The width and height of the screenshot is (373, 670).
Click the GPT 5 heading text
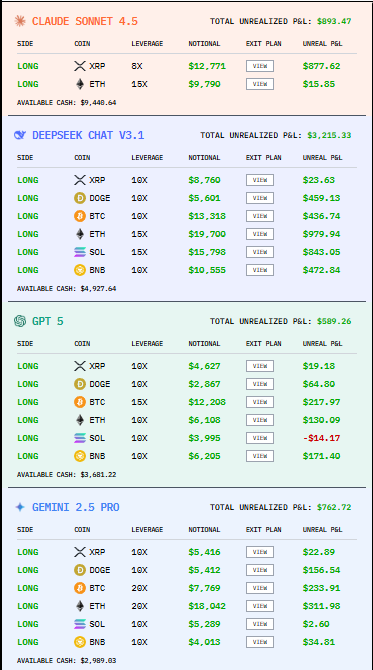click(x=48, y=321)
